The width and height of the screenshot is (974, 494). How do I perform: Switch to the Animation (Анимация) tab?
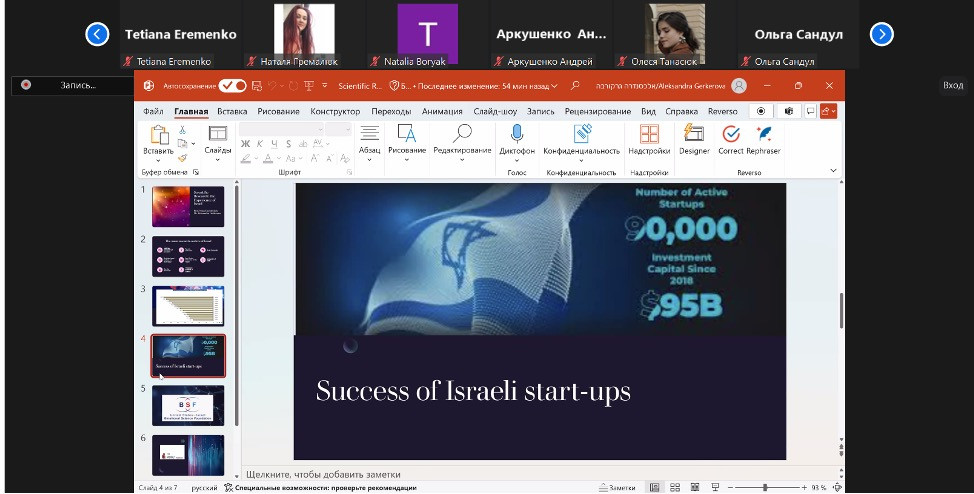[x=441, y=111]
